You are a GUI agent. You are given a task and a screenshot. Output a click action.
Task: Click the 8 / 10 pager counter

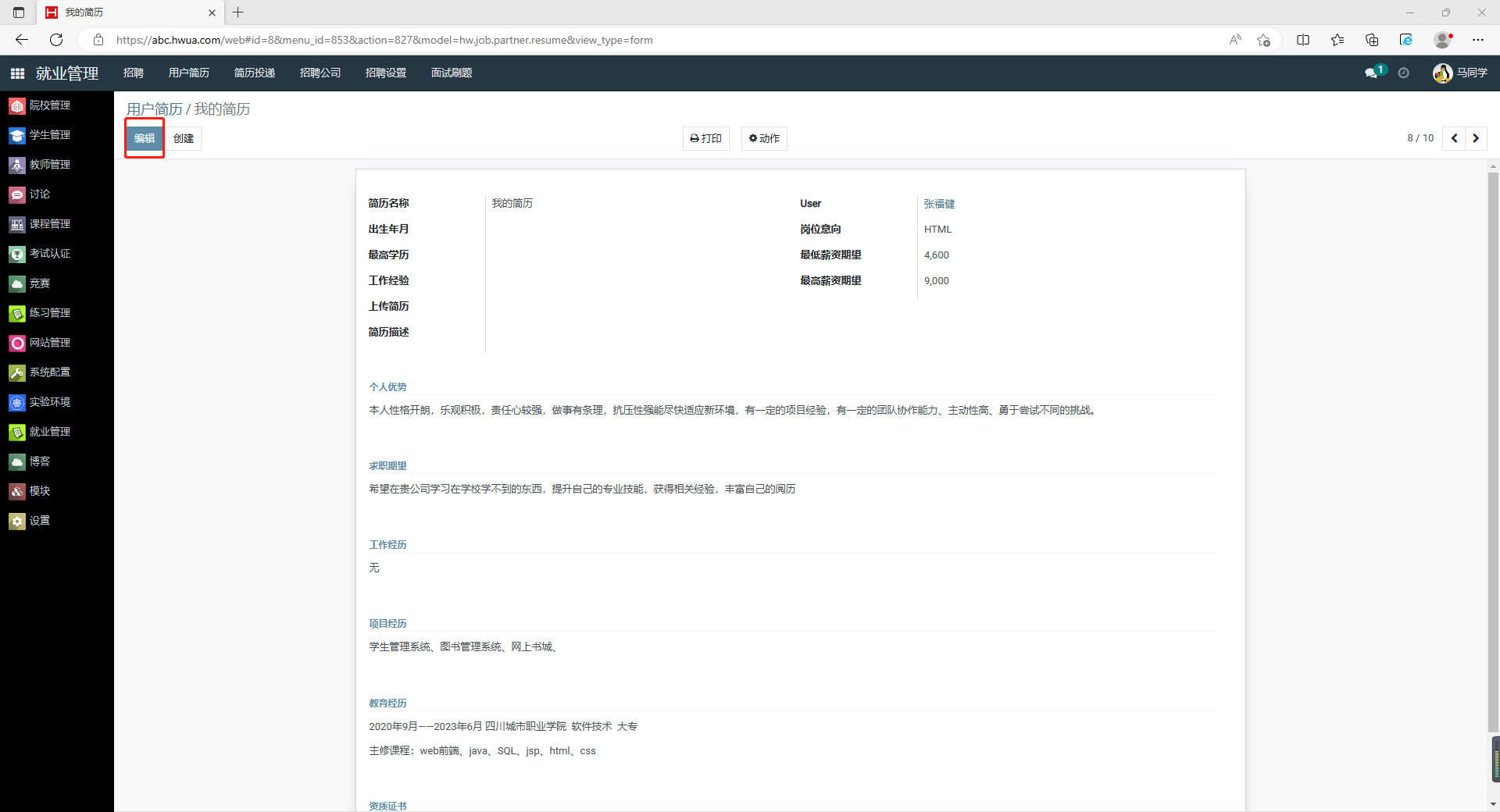(1420, 138)
